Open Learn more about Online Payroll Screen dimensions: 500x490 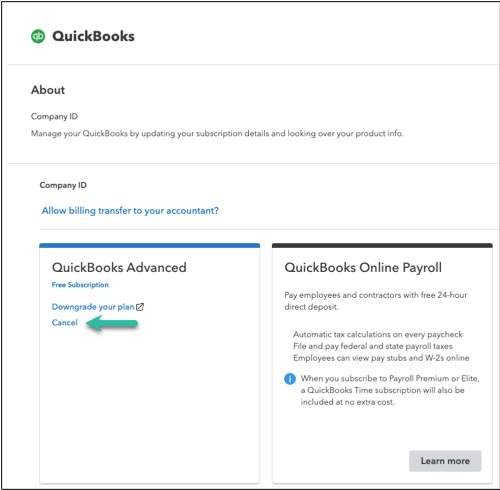click(x=445, y=461)
